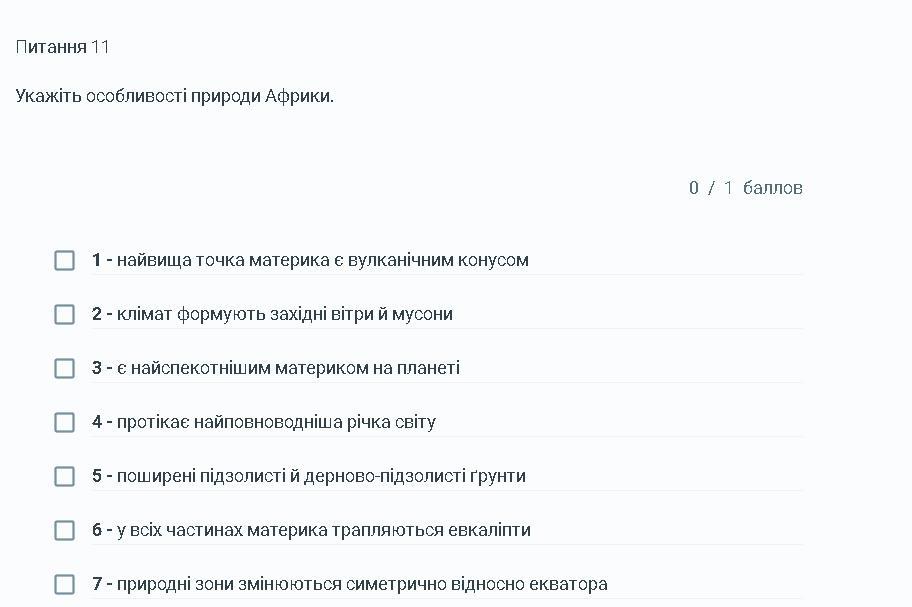Select the checkbox for option 4 найповноводніша річка
The height and width of the screenshot is (607, 912).
[65, 423]
